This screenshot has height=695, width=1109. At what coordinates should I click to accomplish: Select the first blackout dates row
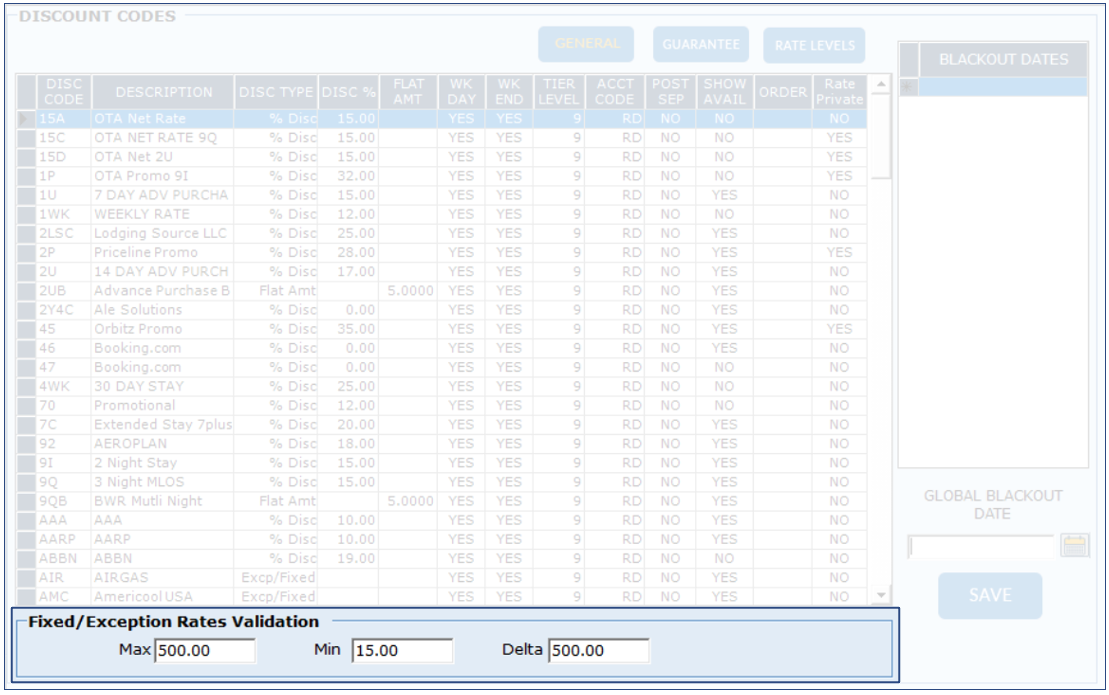[1003, 88]
